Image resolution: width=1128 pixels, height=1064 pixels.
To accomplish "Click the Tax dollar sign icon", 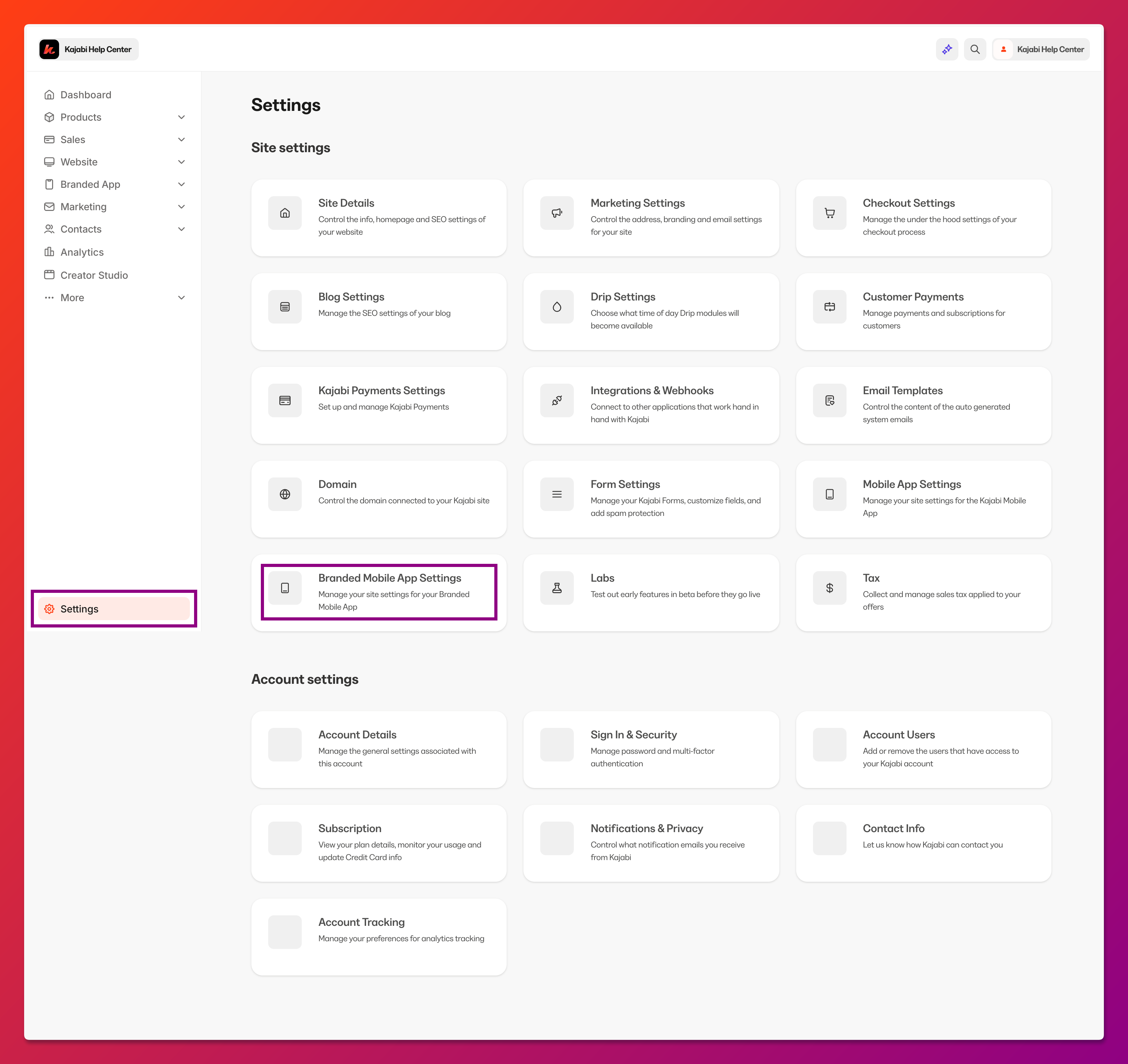I will (x=829, y=588).
